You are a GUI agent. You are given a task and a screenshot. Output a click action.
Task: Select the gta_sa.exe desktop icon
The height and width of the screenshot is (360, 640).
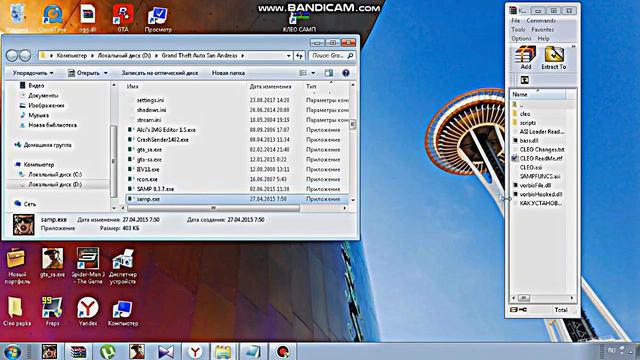52,263
